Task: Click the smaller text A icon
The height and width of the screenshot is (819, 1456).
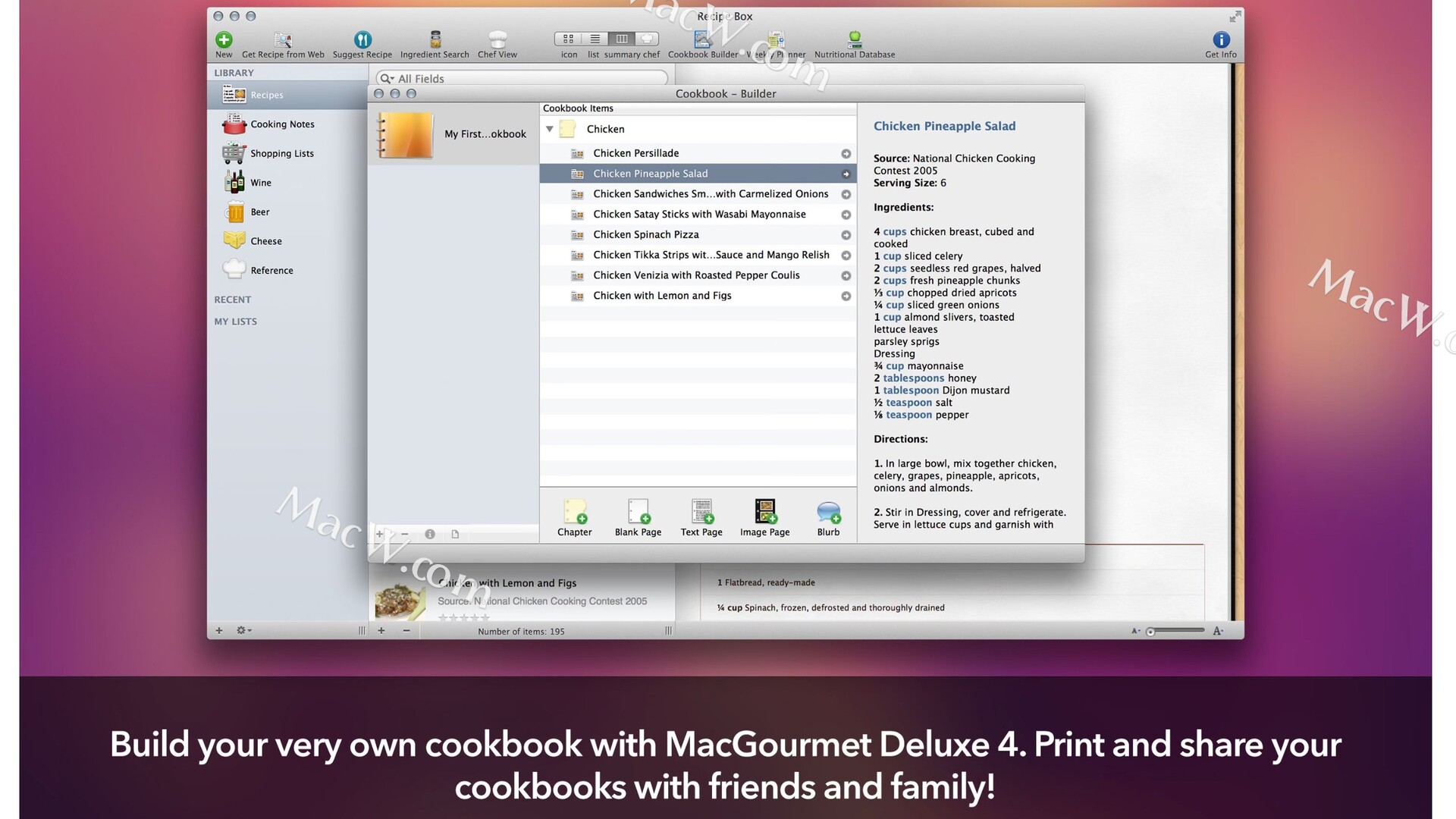Action: tap(1135, 631)
